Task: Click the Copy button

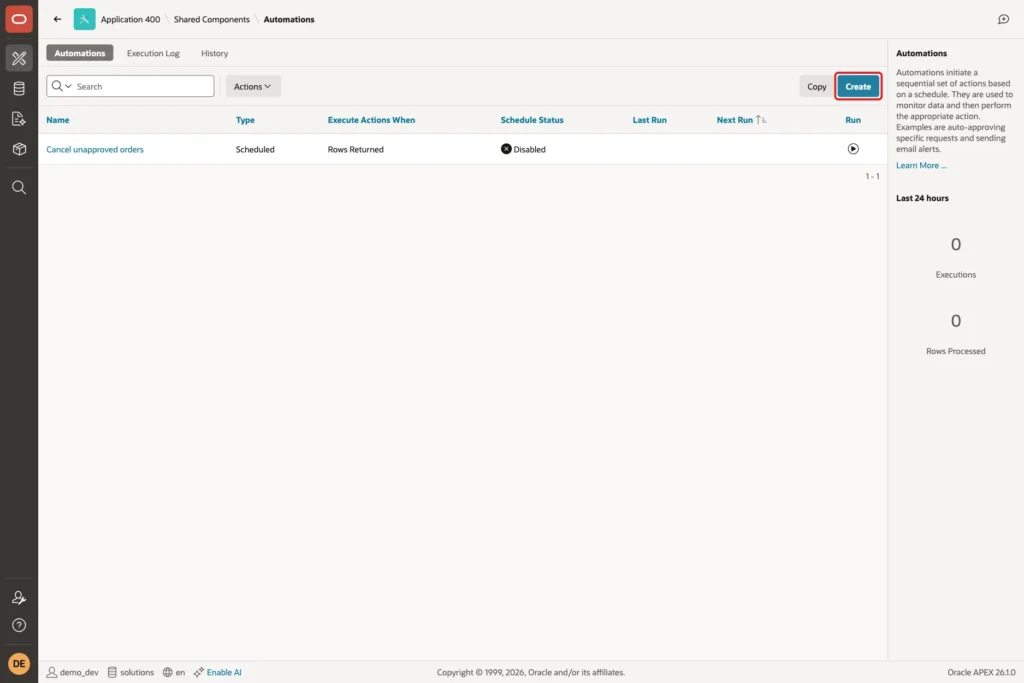Action: click(816, 86)
